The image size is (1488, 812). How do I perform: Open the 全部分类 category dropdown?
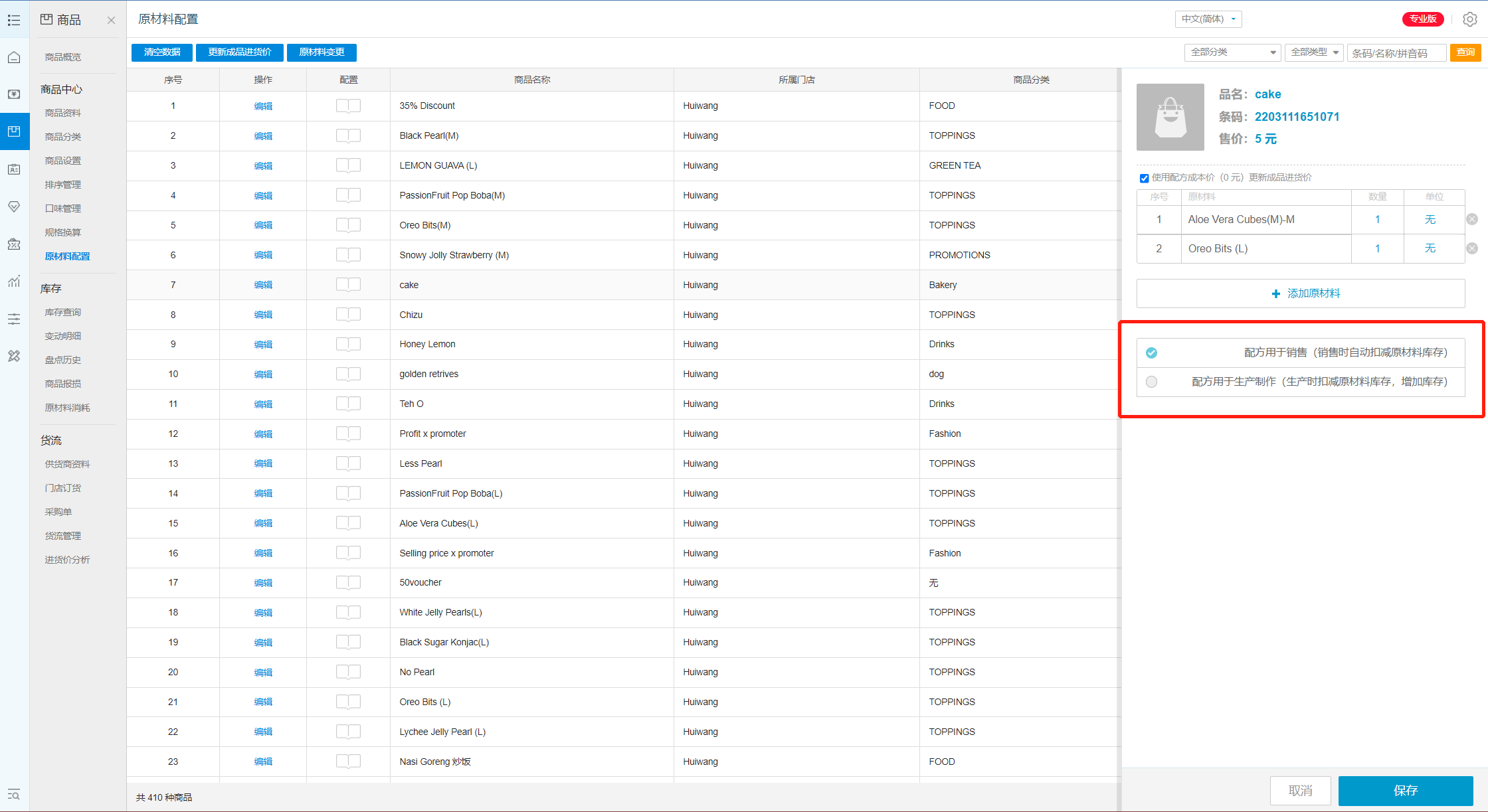(x=1232, y=52)
